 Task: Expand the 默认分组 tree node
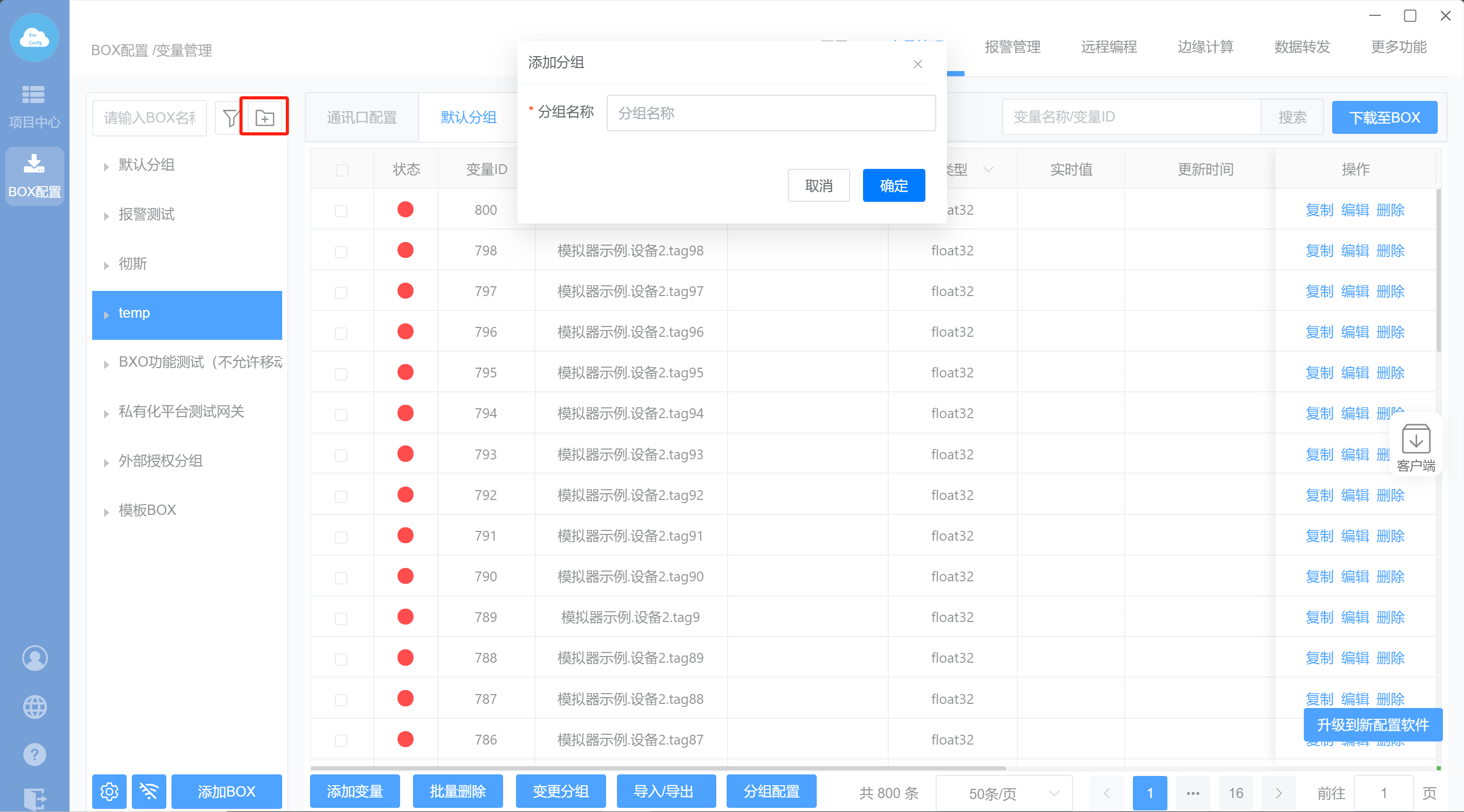click(106, 166)
